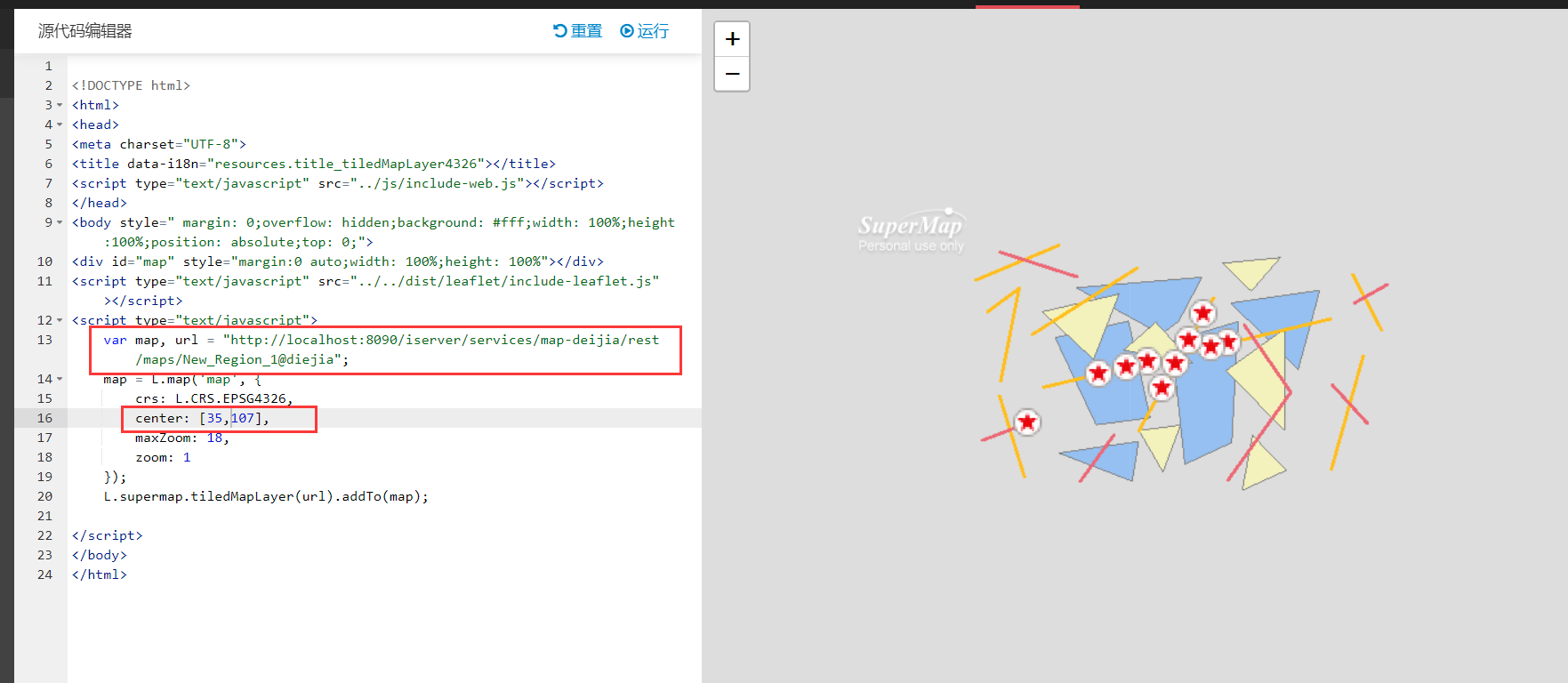Click the closing </html> line

tap(100, 575)
